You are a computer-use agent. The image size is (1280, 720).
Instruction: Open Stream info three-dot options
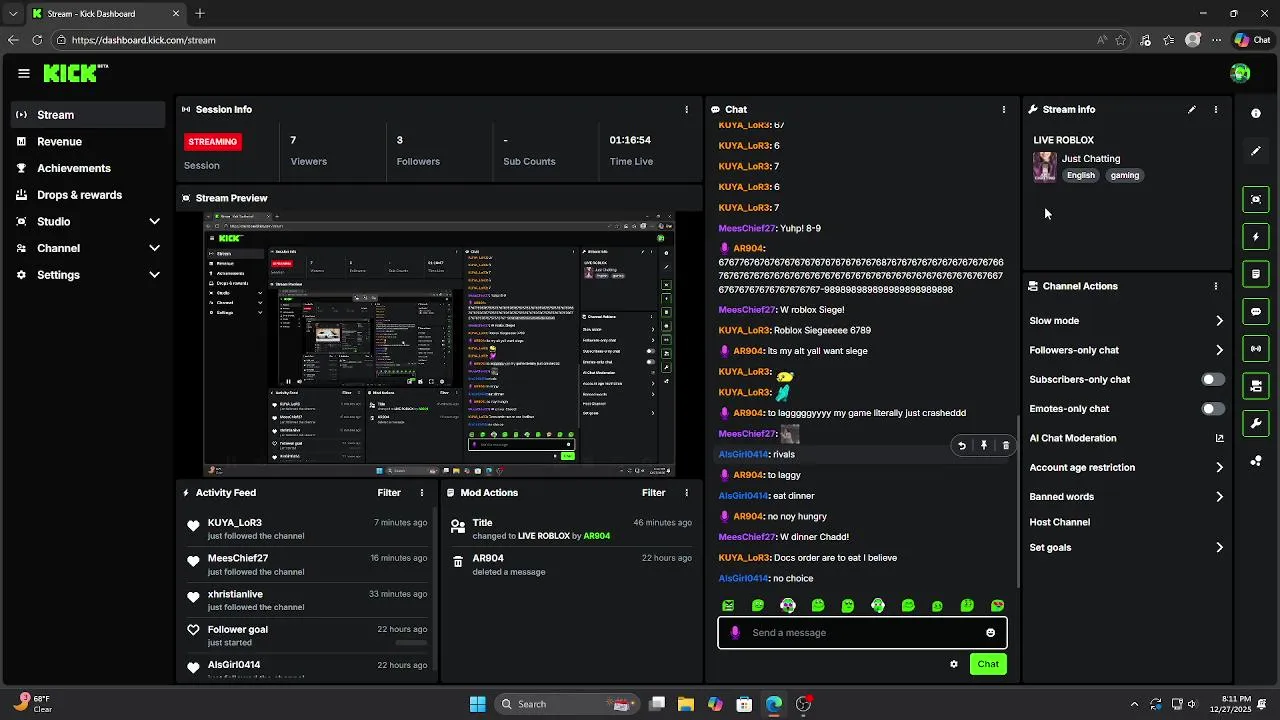click(1216, 109)
